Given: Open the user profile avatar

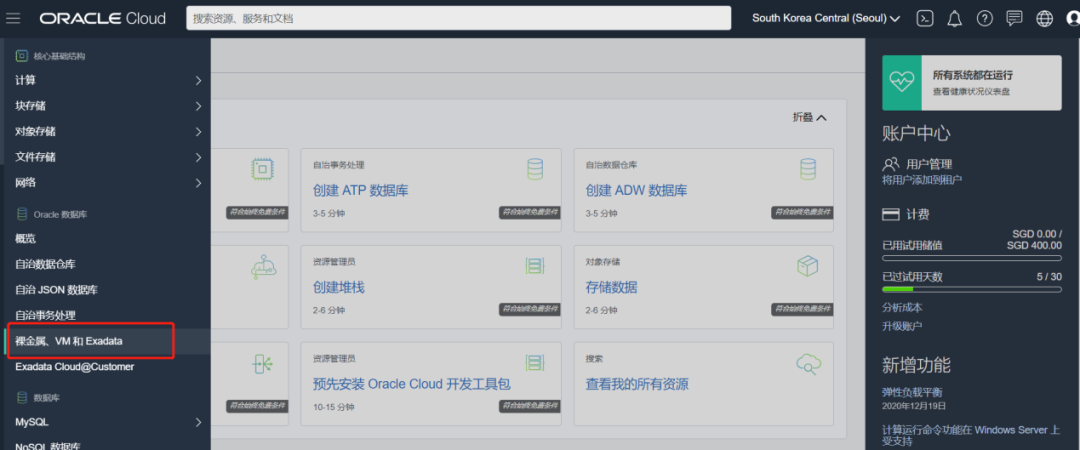Looking at the screenshot, I should click(x=1072, y=19).
